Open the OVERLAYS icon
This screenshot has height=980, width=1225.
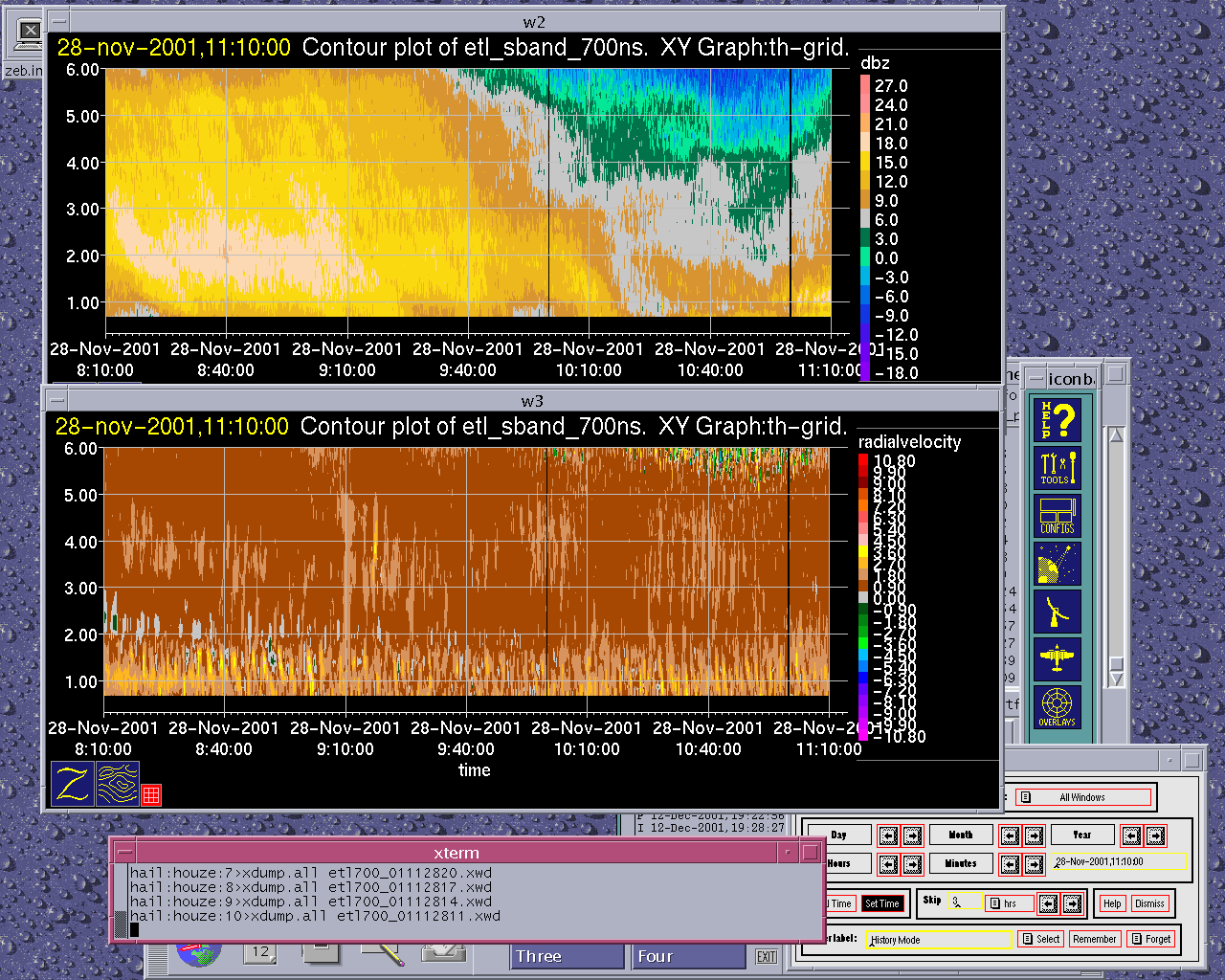[x=1057, y=707]
